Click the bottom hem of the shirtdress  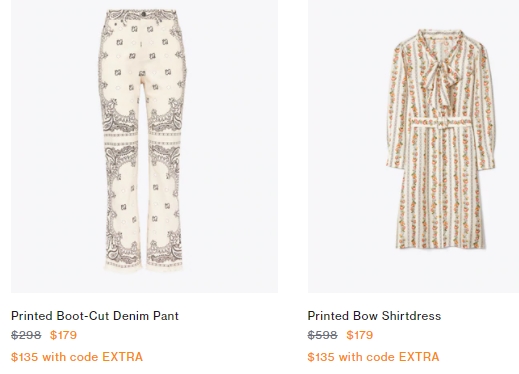[440, 245]
